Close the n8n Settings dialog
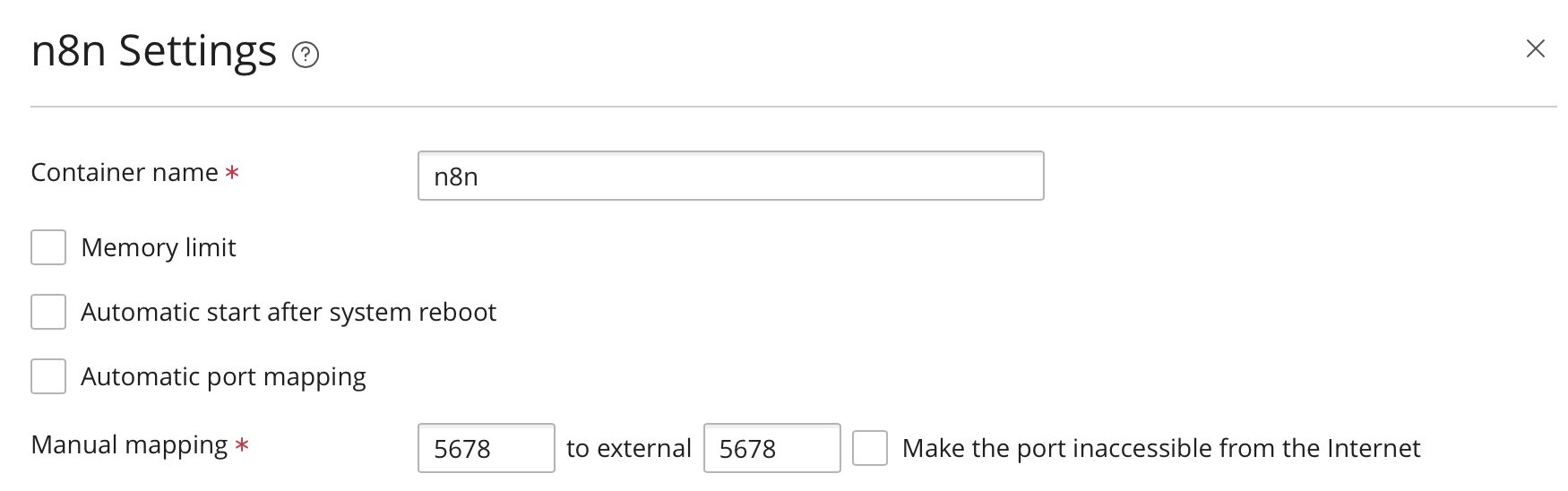Screen dimensions: 1568x491 pyautogui.click(x=1535, y=49)
